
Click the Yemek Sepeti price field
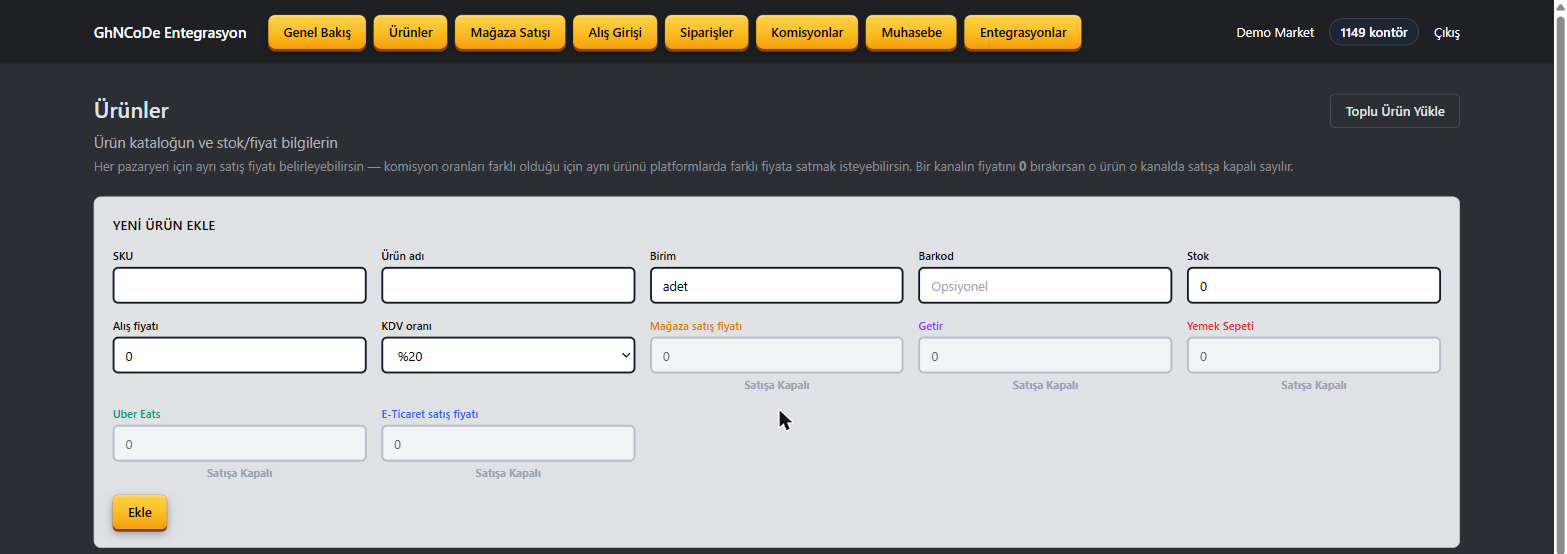(x=1313, y=355)
